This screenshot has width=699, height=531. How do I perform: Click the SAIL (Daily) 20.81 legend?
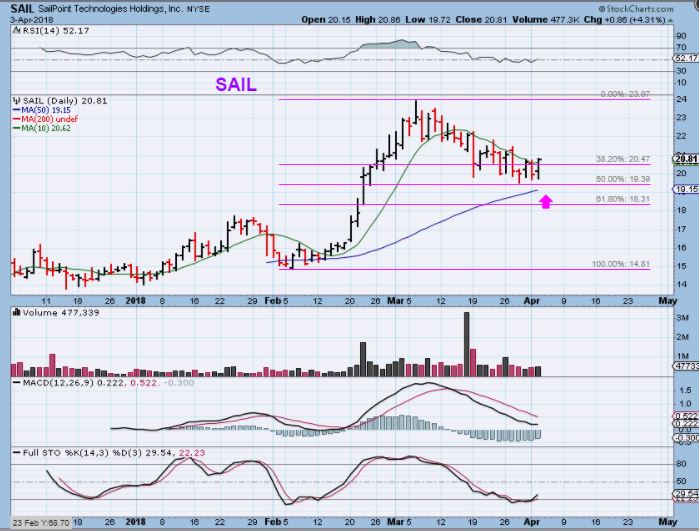coord(61,101)
